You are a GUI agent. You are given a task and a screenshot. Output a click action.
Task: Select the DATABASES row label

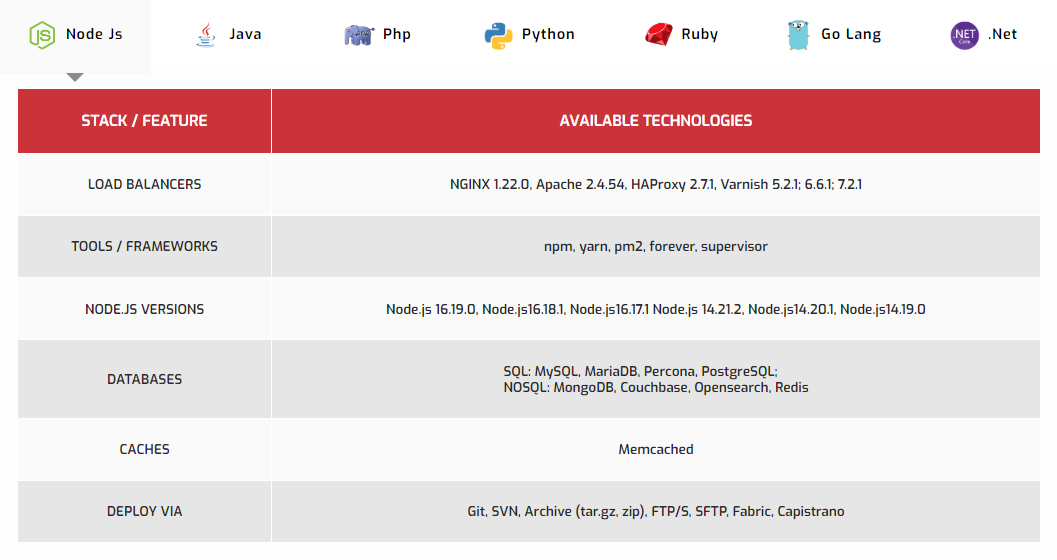click(144, 379)
